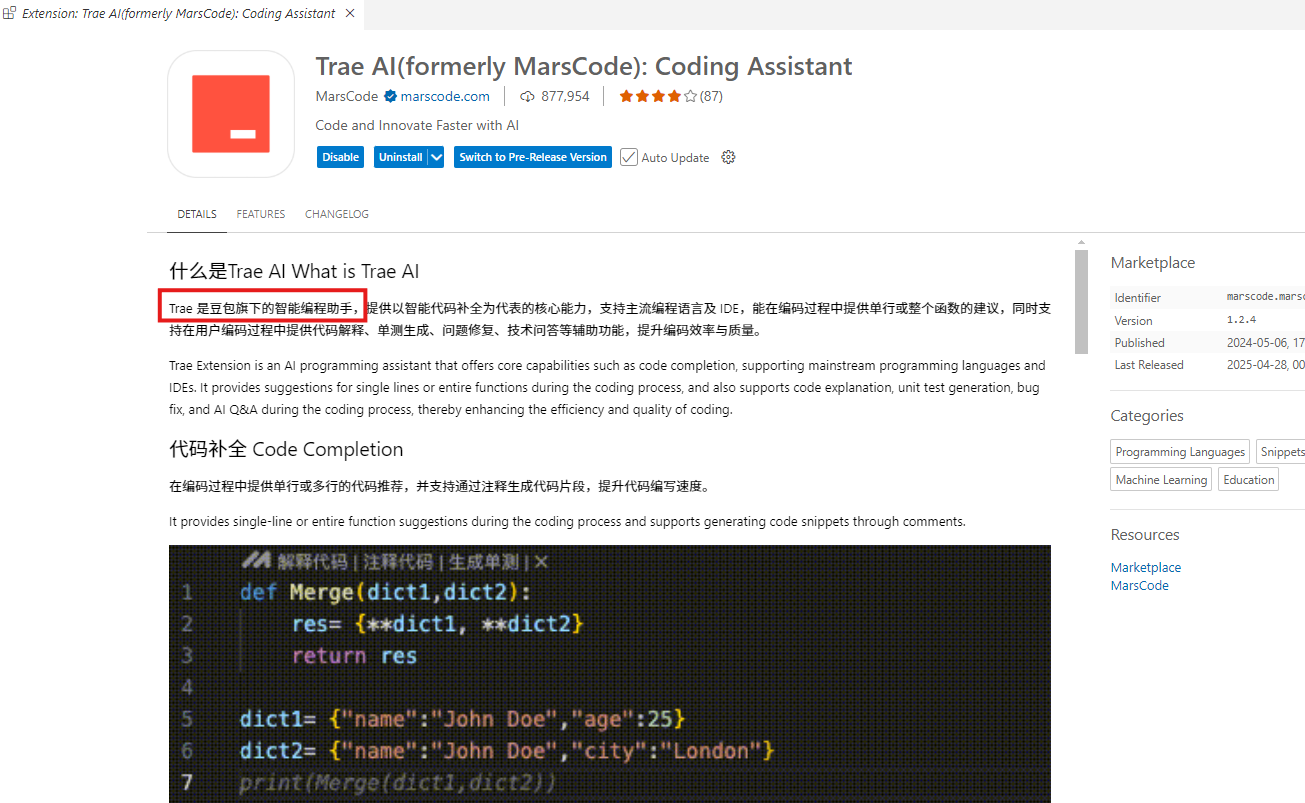Click the code completion demo image

(610, 674)
